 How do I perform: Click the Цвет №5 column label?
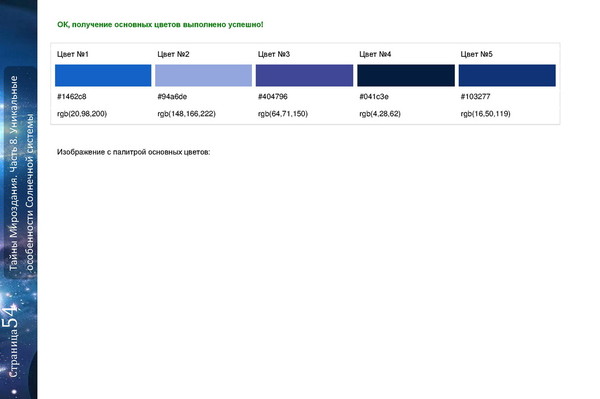click(476, 54)
